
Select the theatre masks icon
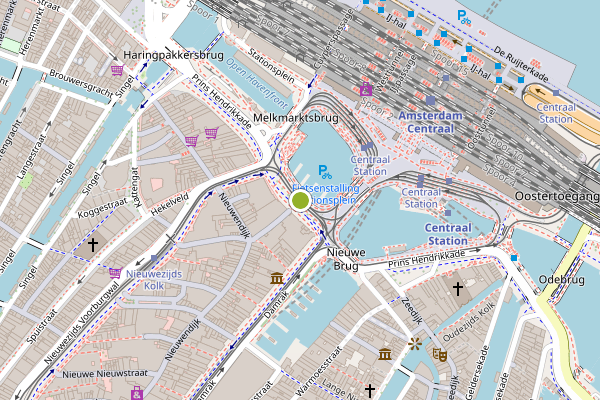point(440,354)
